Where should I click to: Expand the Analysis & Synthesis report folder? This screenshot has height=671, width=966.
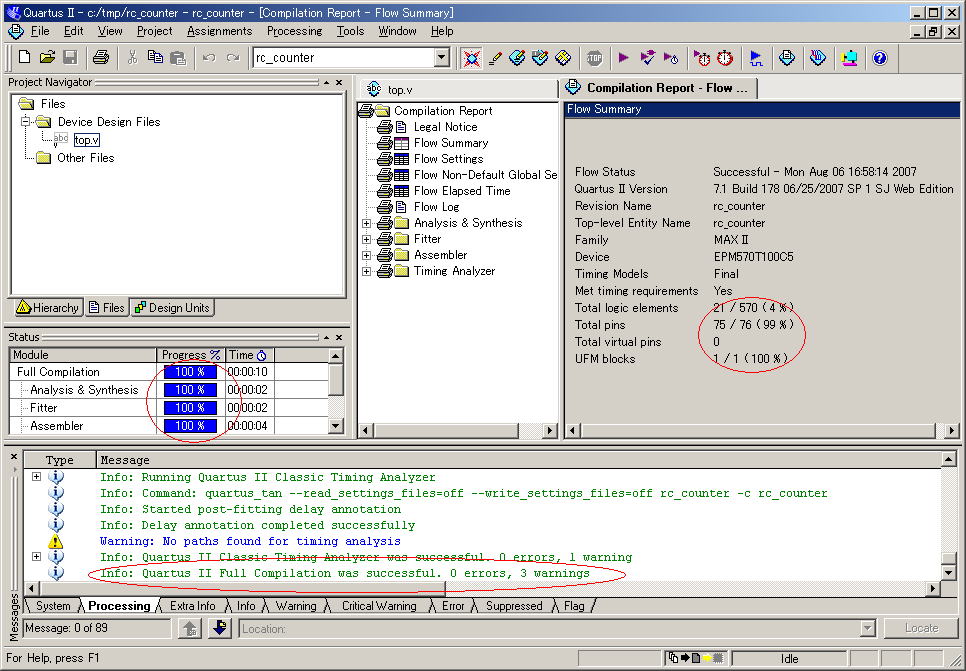pos(367,223)
